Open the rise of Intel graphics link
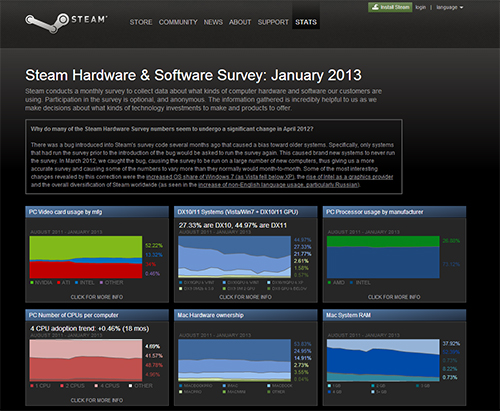The width and height of the screenshot is (500, 411). point(349,177)
